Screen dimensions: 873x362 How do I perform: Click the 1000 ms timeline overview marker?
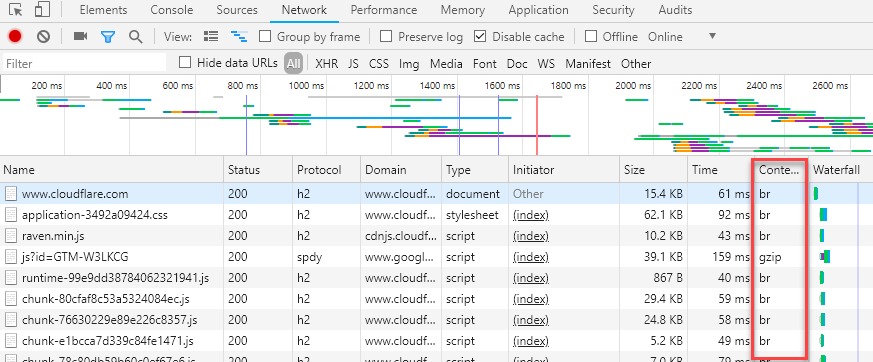[x=306, y=86]
